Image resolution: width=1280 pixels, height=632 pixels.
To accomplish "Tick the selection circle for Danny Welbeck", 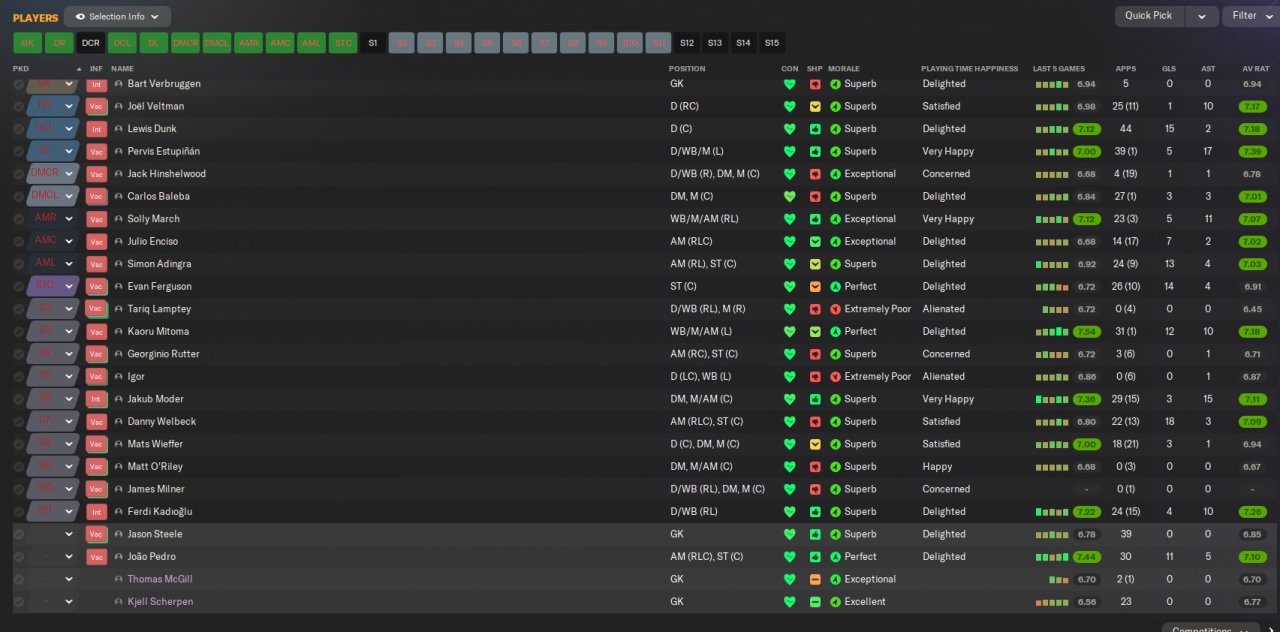I will [x=19, y=421].
